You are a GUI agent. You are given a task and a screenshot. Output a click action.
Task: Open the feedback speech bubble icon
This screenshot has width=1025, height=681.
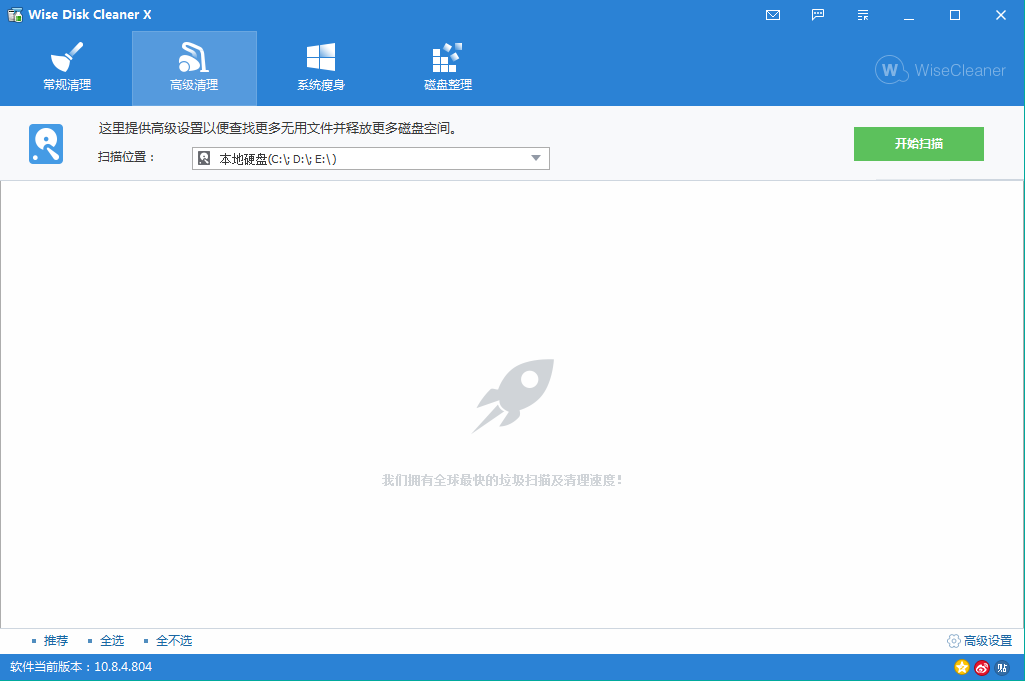(818, 15)
